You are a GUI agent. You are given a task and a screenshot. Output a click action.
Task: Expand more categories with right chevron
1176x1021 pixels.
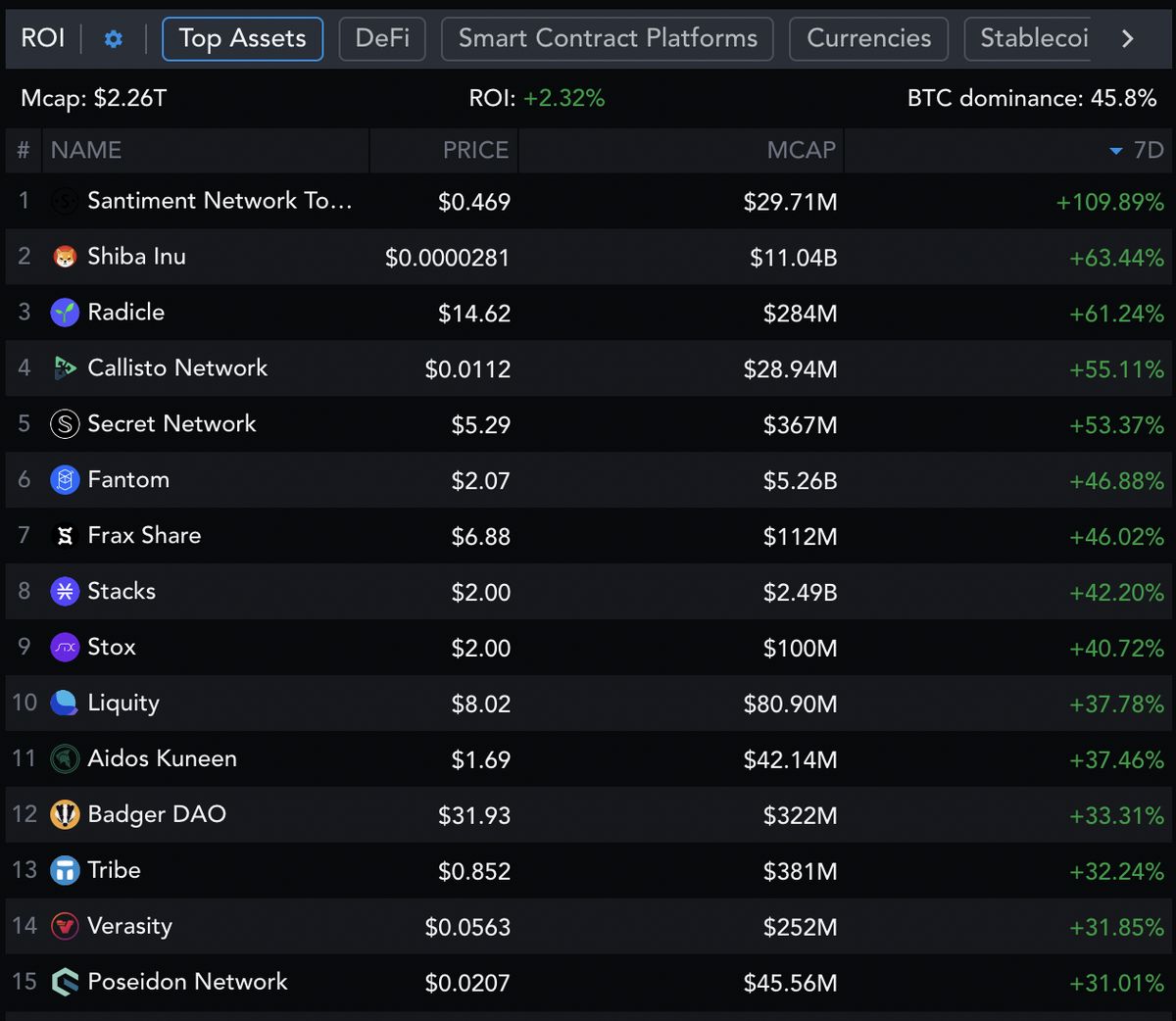click(1127, 39)
